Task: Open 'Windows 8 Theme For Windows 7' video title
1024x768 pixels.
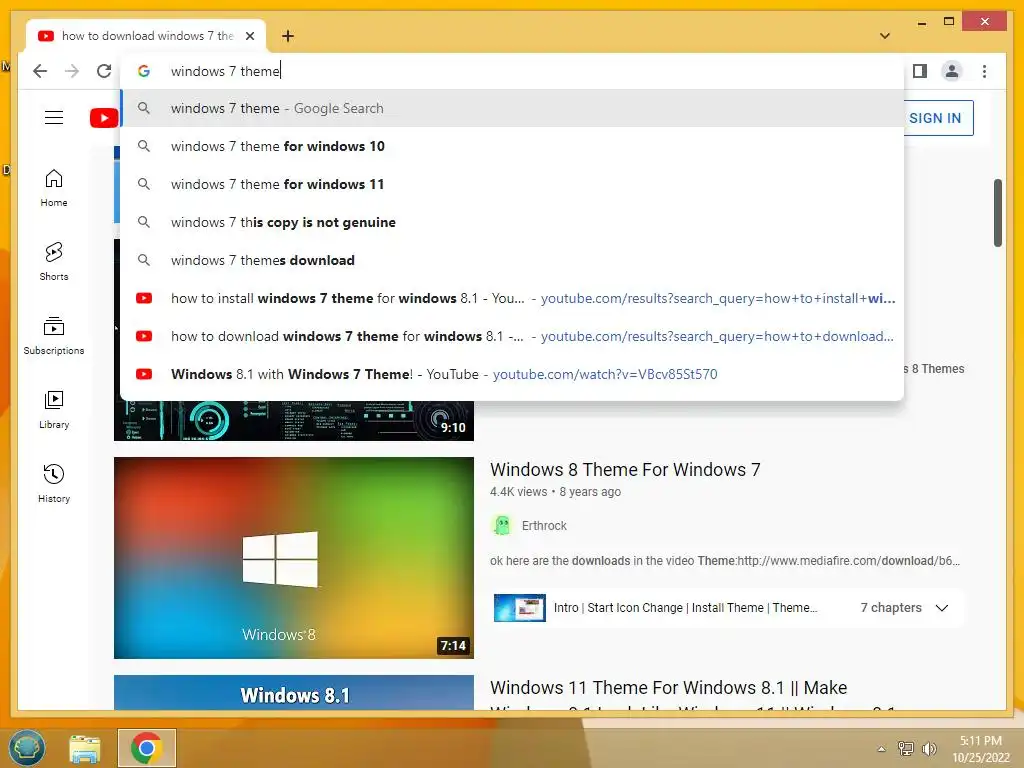Action: [x=625, y=470]
